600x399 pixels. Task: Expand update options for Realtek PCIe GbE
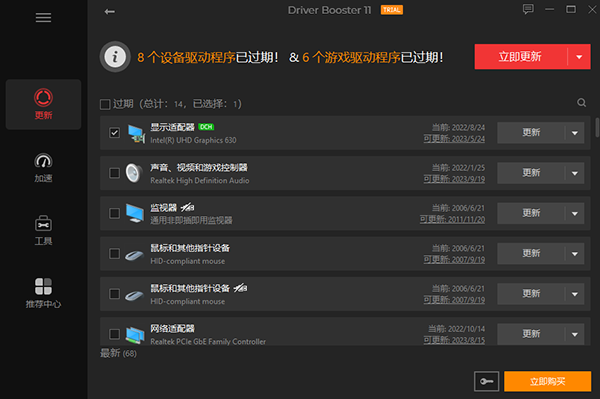click(575, 334)
